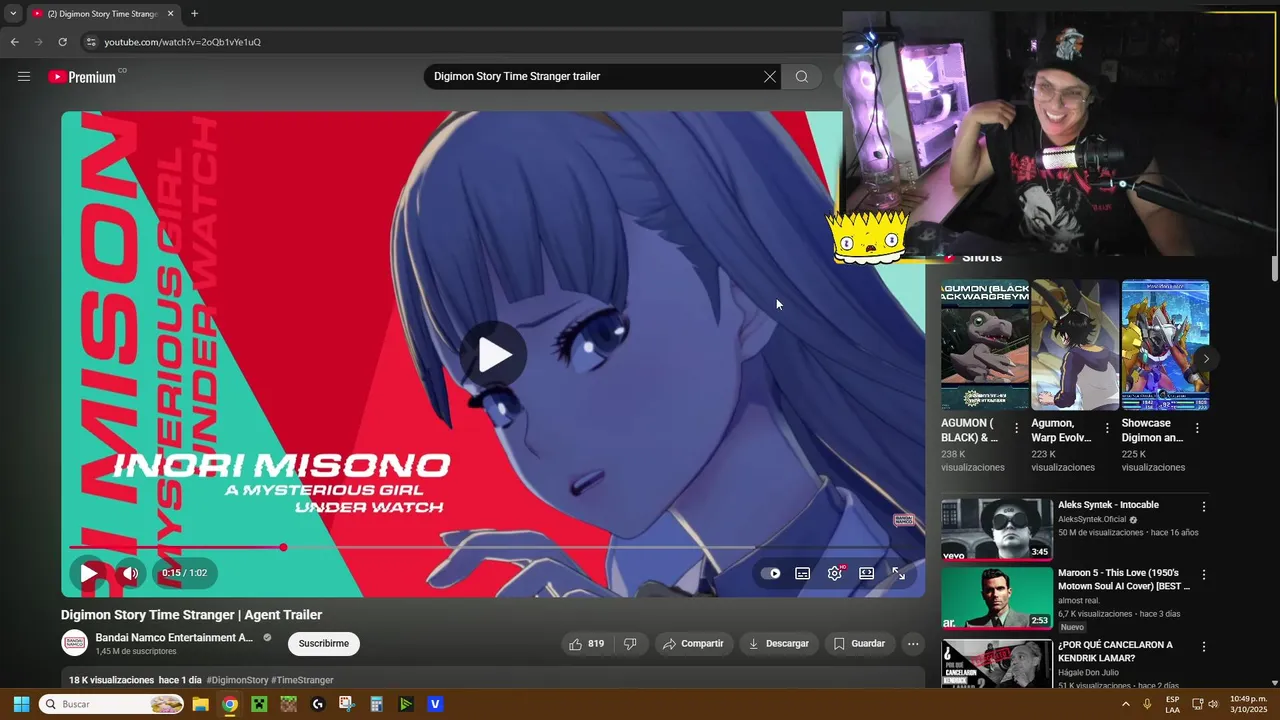Open the Agumon, Warp Evolv... short thumbnail
1280x720 pixels.
tap(1075, 345)
